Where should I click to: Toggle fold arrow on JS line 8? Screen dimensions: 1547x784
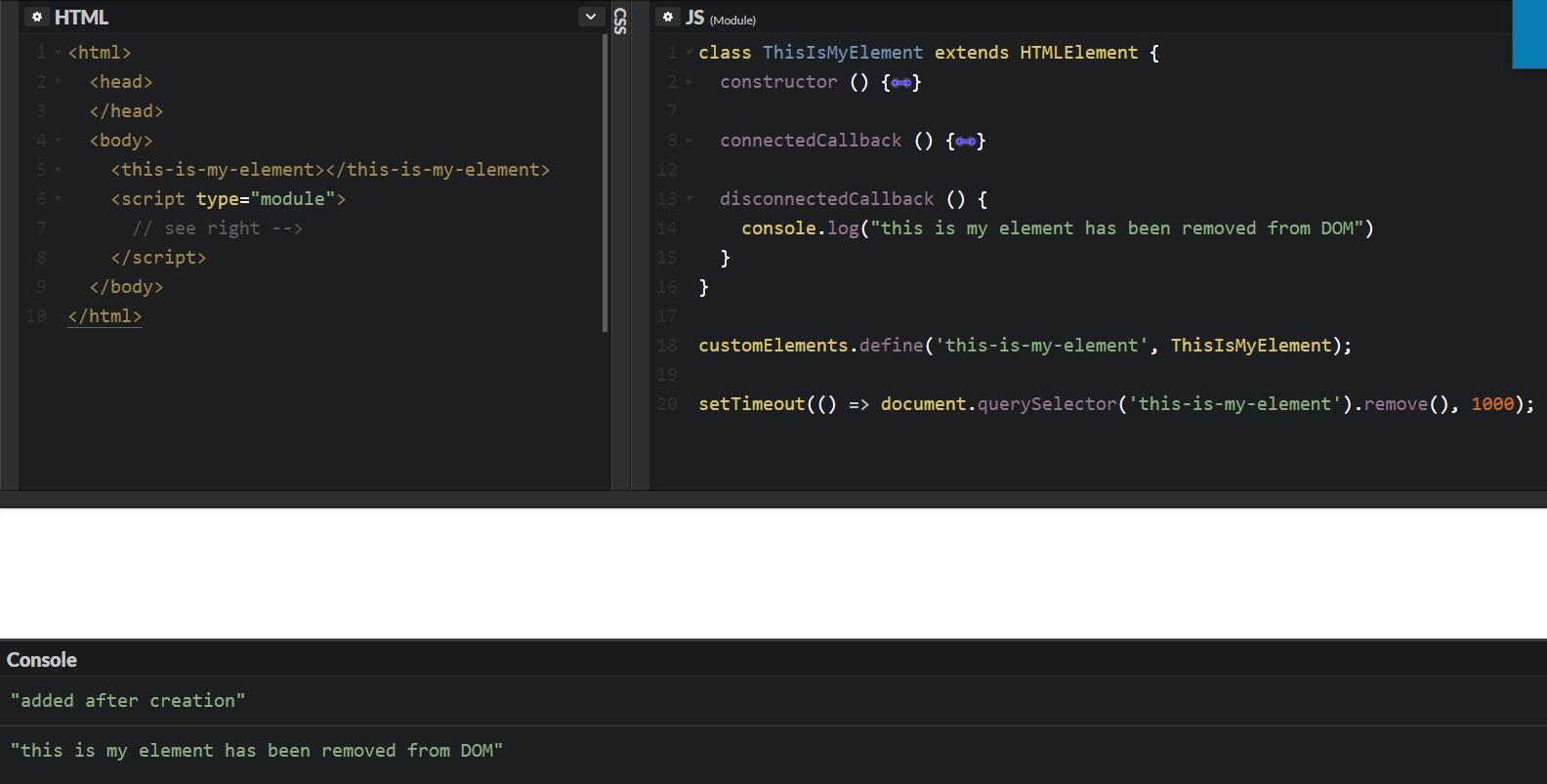(690, 141)
